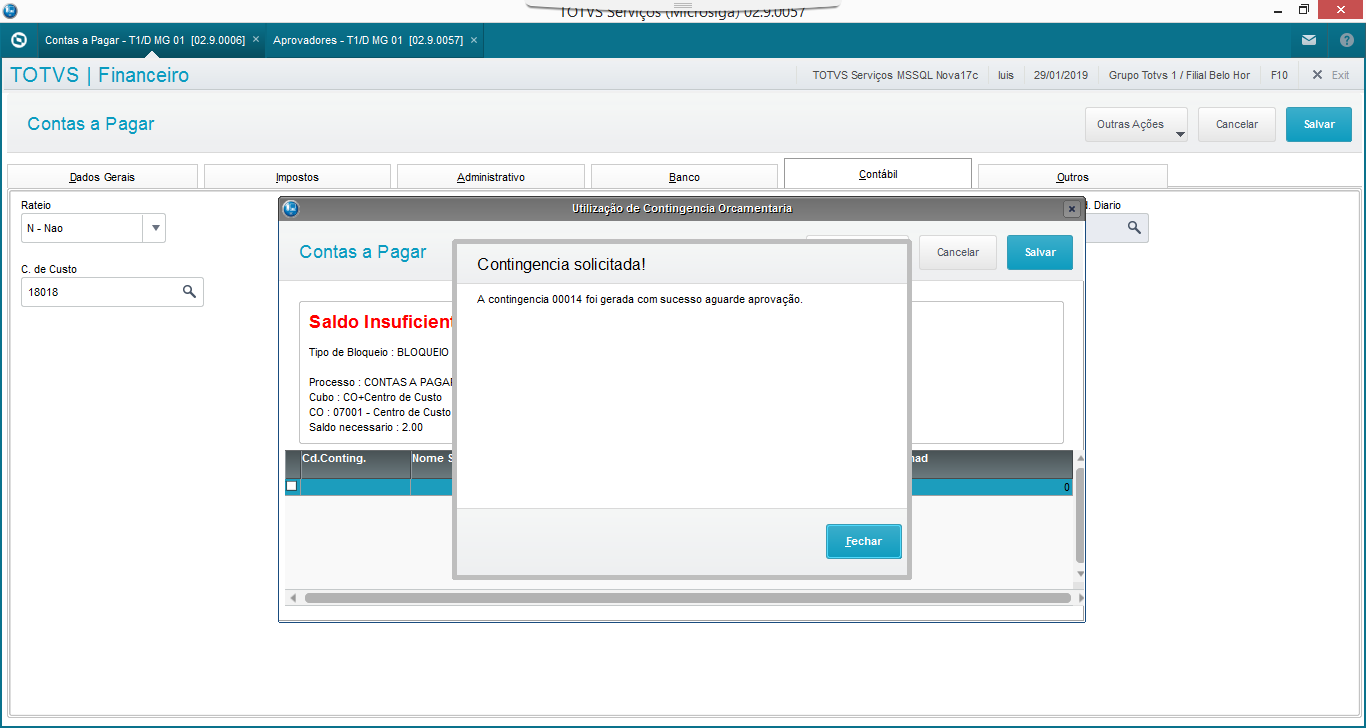Open the Impostos tab
1366x728 pixels.
(297, 177)
